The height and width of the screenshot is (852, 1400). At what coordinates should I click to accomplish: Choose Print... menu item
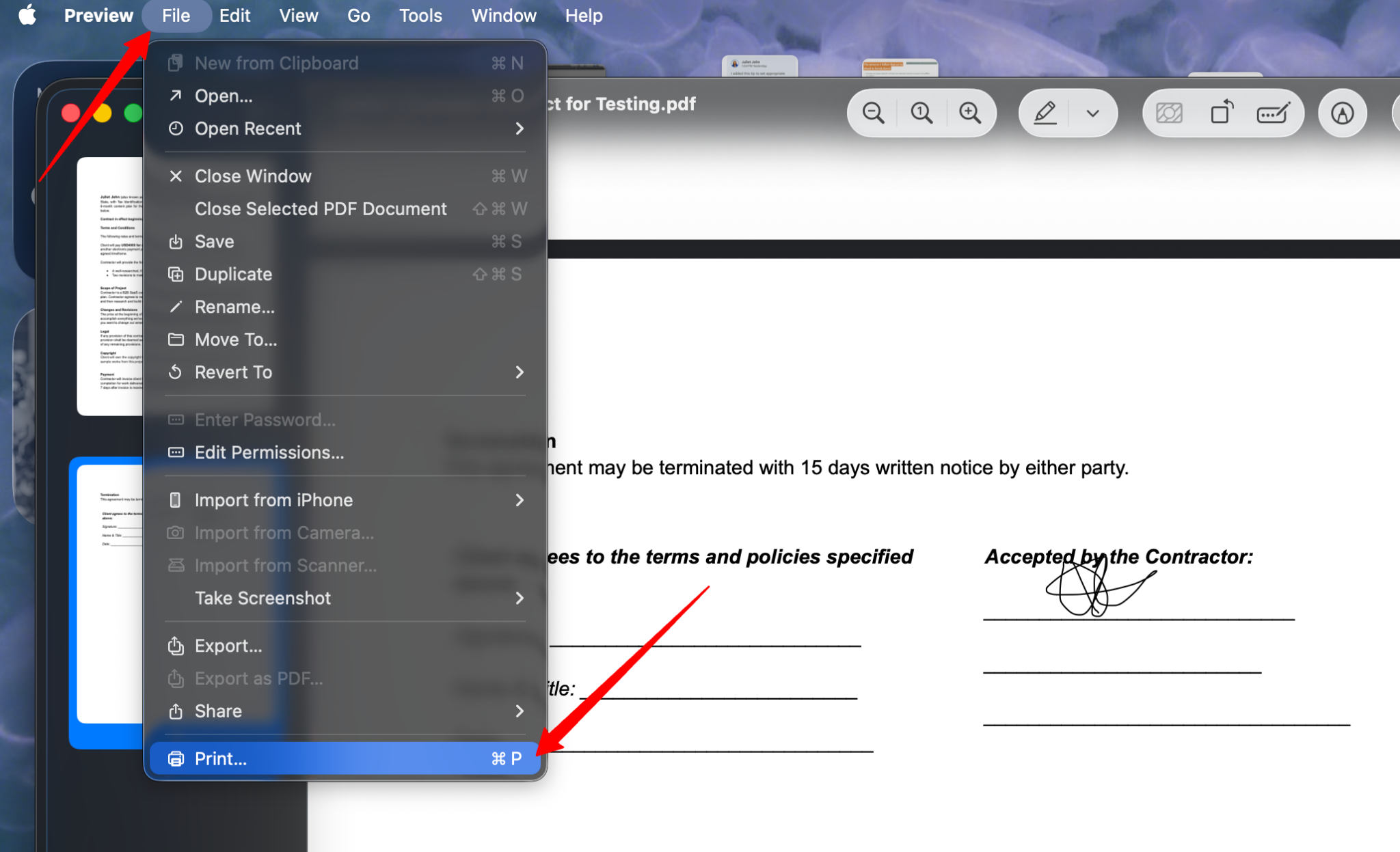pyautogui.click(x=345, y=758)
